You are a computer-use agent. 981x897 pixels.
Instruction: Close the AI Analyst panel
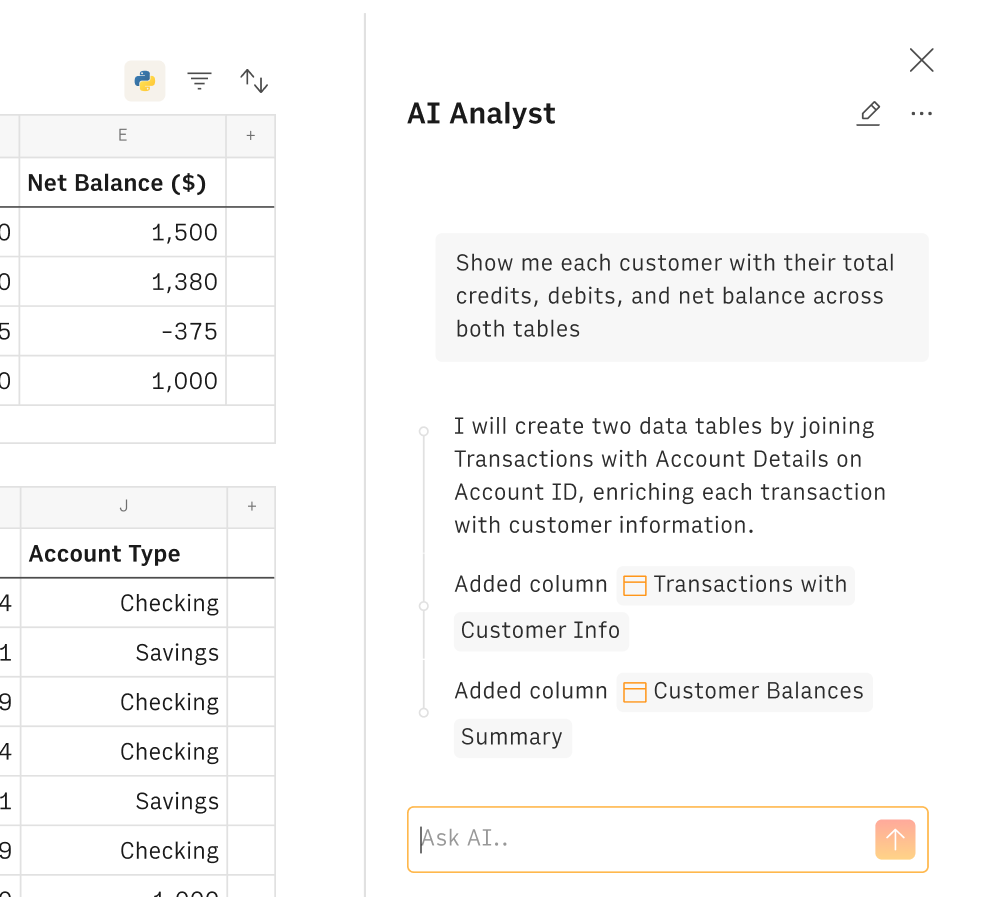[921, 60]
